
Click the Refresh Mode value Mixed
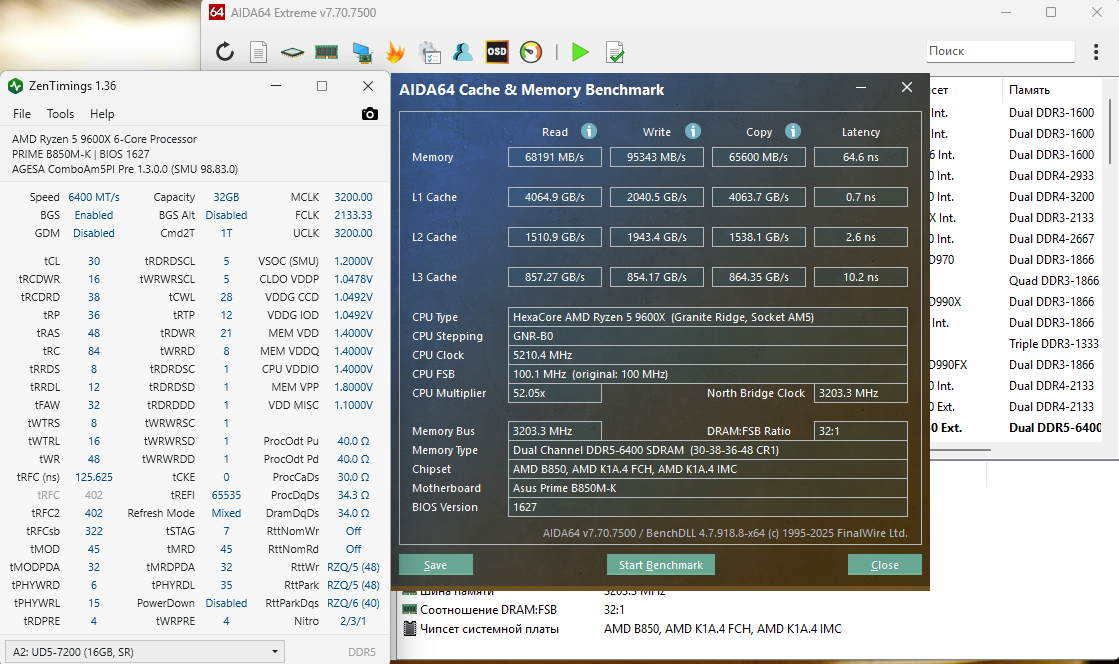pos(226,513)
